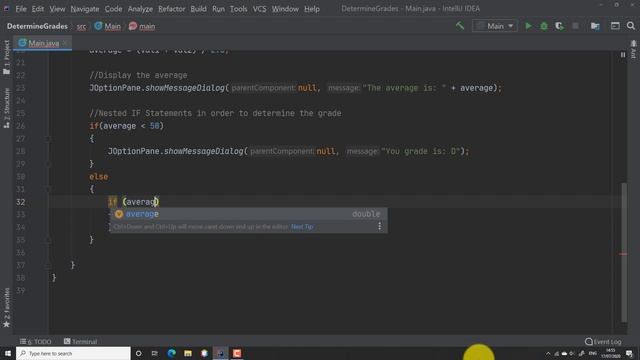Click the main method breadcrumb
Screen dimensions: 640x360
142,26
